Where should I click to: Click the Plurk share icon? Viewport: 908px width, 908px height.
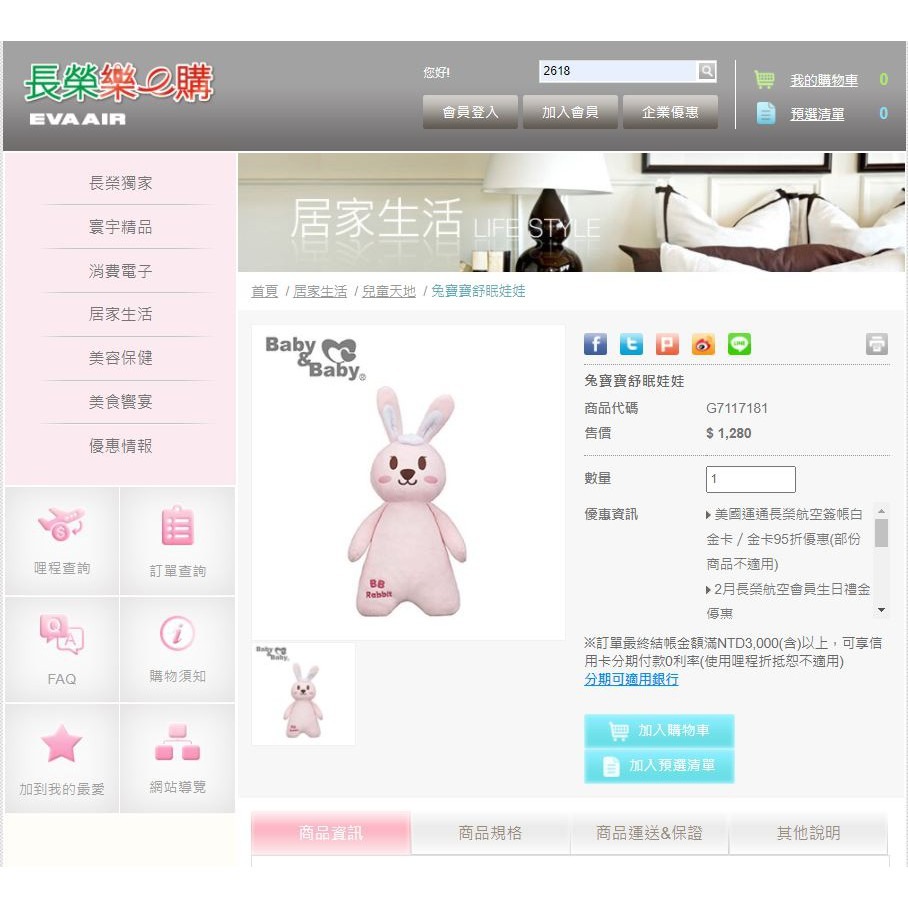click(x=667, y=345)
